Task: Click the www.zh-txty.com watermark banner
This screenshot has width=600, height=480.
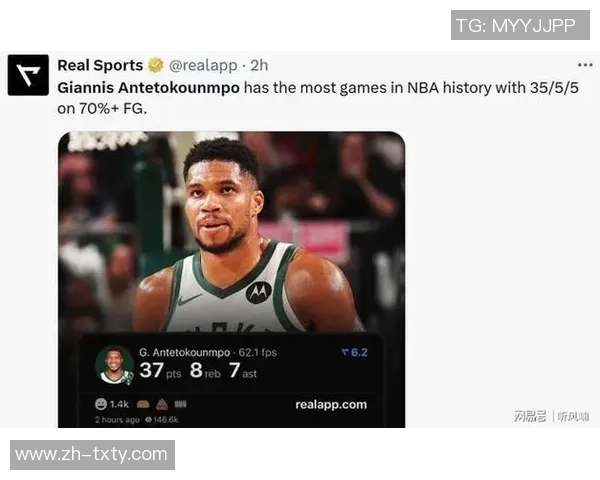Action: point(92,455)
